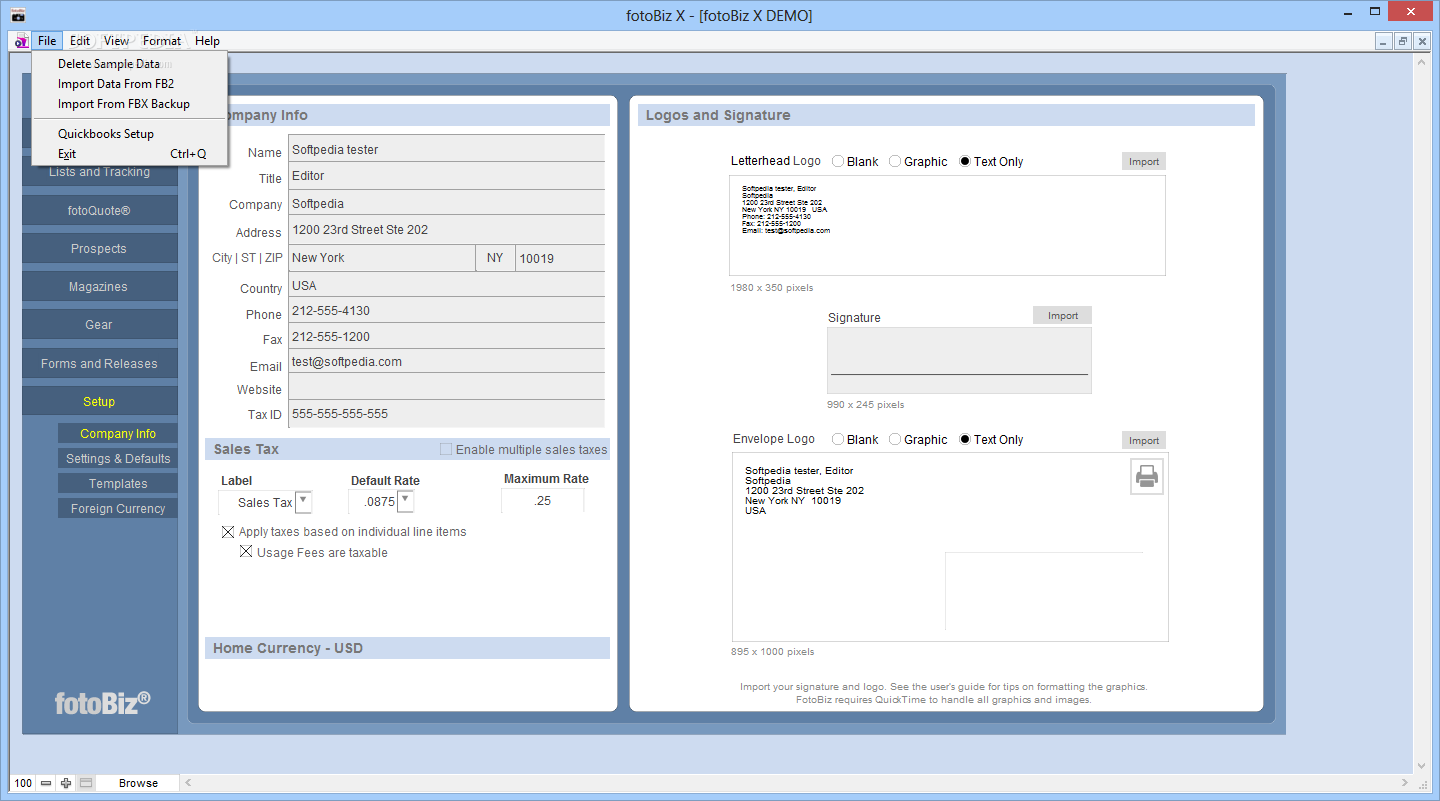Restore down the inner document window
1440x801 pixels.
(1403, 41)
